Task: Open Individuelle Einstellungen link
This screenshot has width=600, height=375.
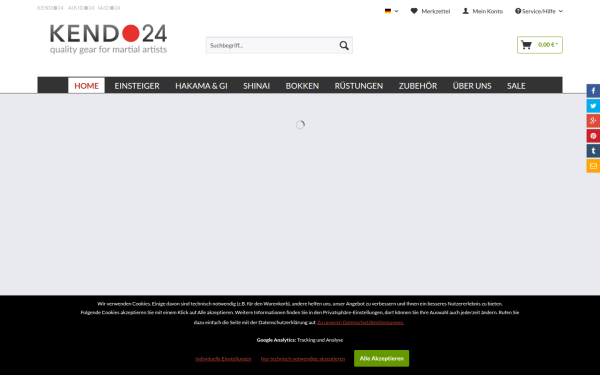Action: 223,359
